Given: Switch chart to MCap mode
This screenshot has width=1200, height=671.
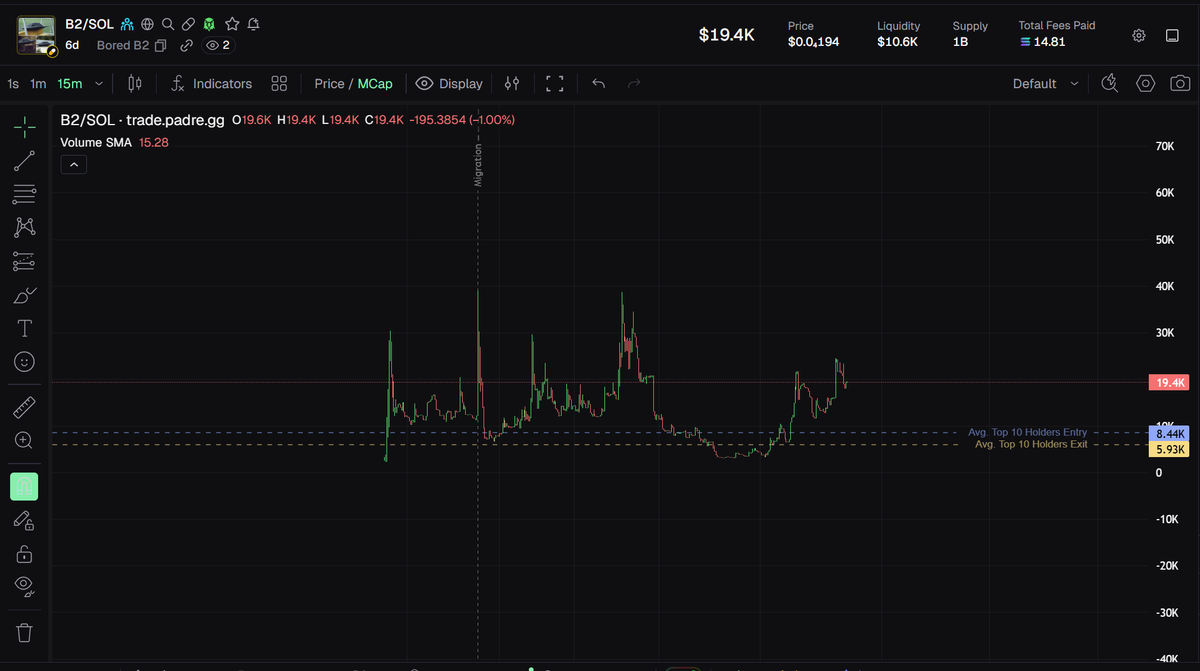Looking at the screenshot, I should tap(375, 84).
